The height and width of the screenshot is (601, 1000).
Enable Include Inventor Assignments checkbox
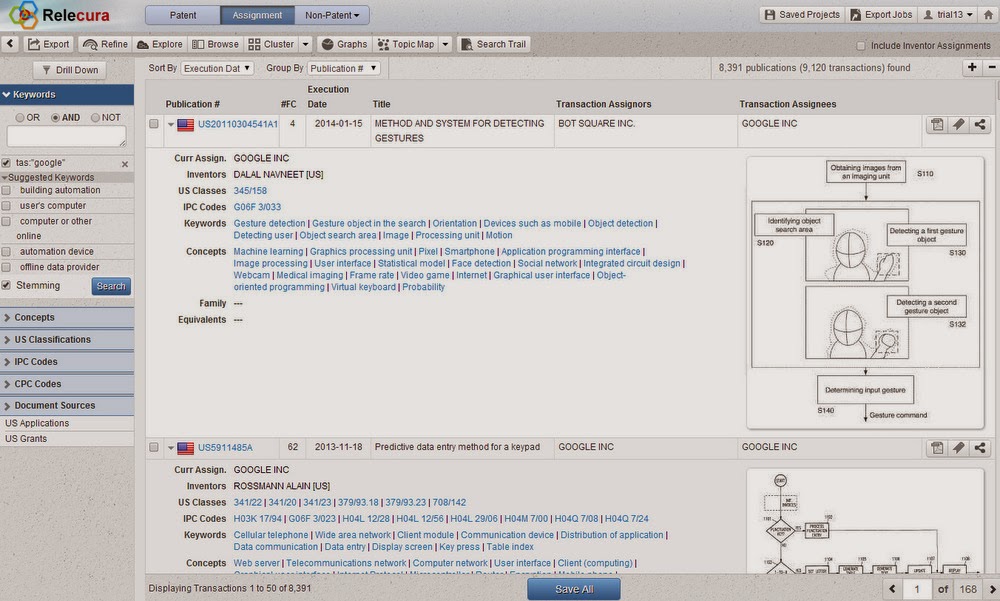(860, 46)
